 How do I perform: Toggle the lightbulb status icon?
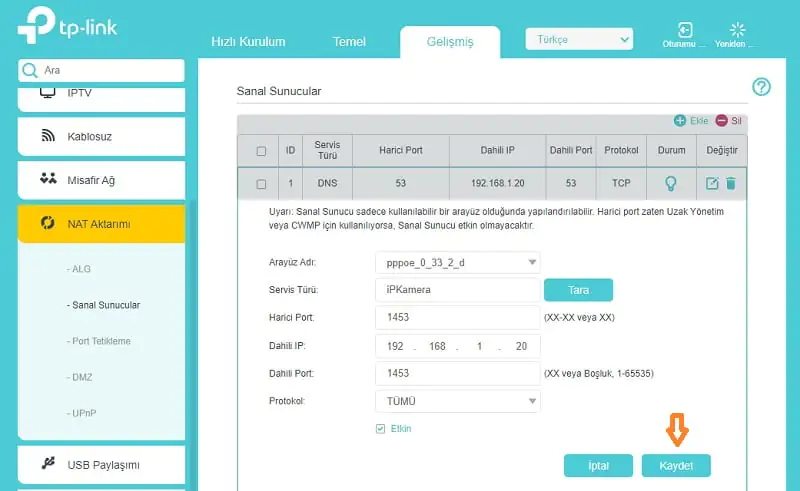coord(672,184)
